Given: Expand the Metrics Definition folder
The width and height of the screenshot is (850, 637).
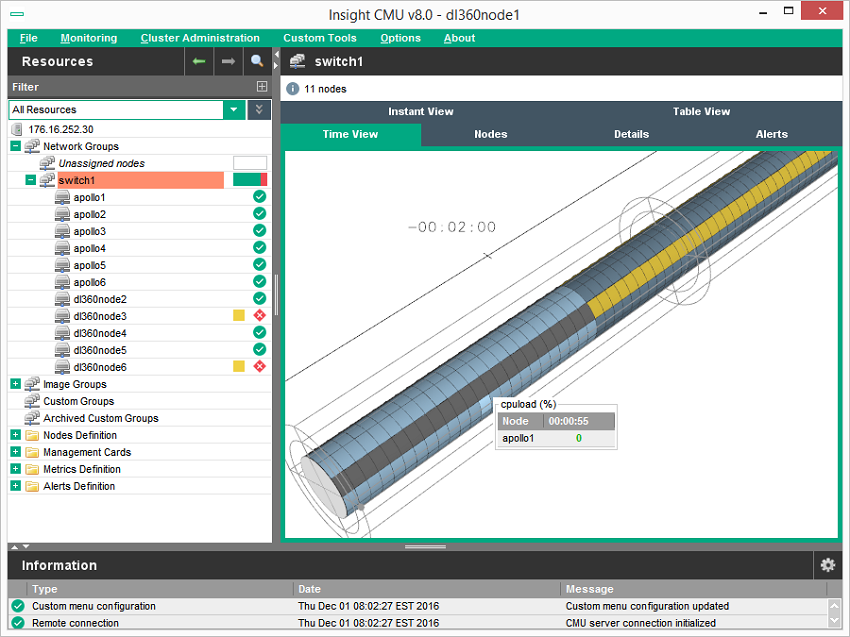Looking at the screenshot, I should pos(15,468).
